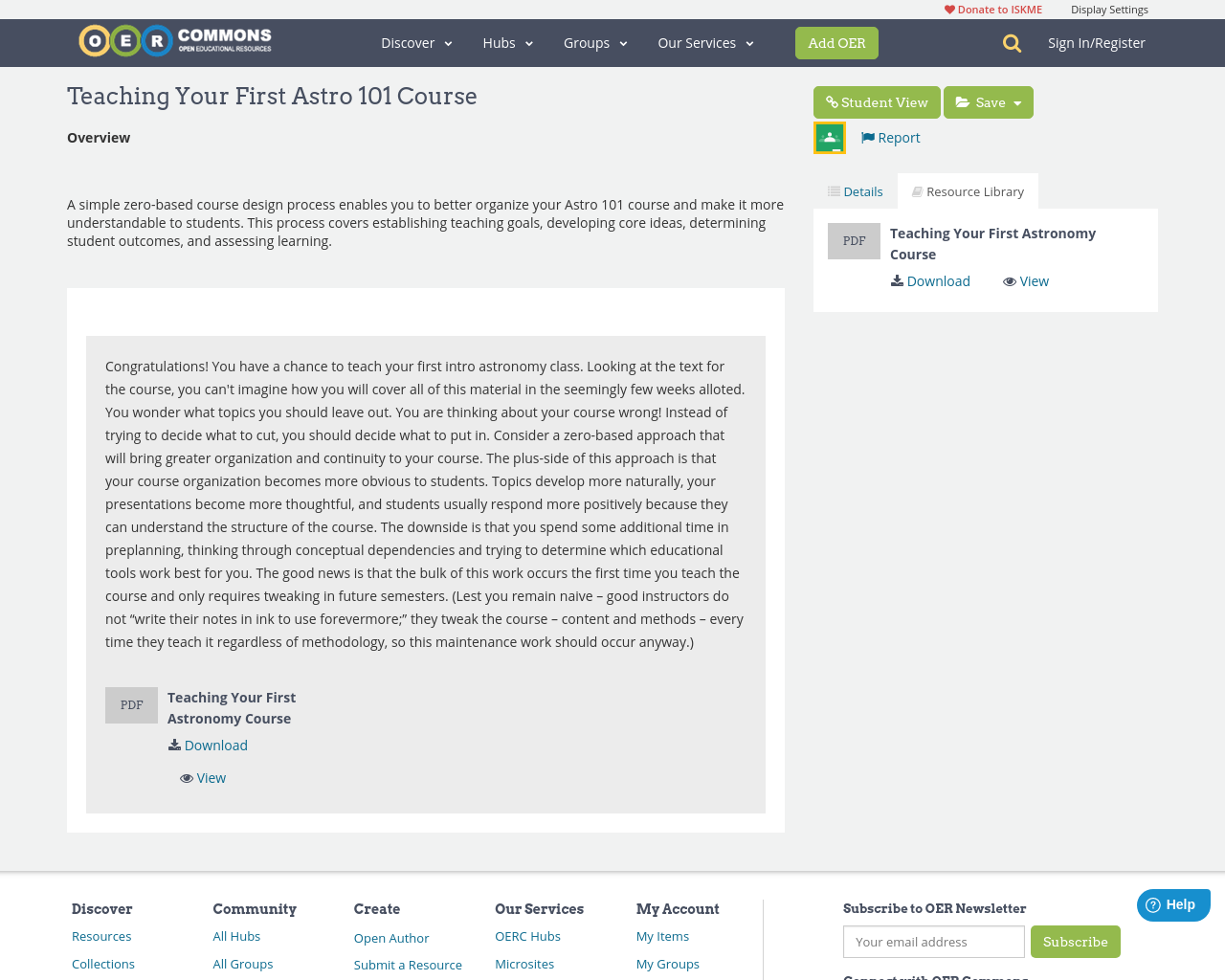Switch to the Details tab
This screenshot has height=980, width=1225.
[856, 191]
